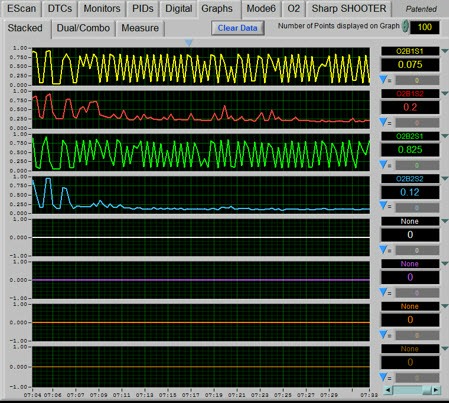Click the blue timeline cursor above yellow graph

pos(189,43)
